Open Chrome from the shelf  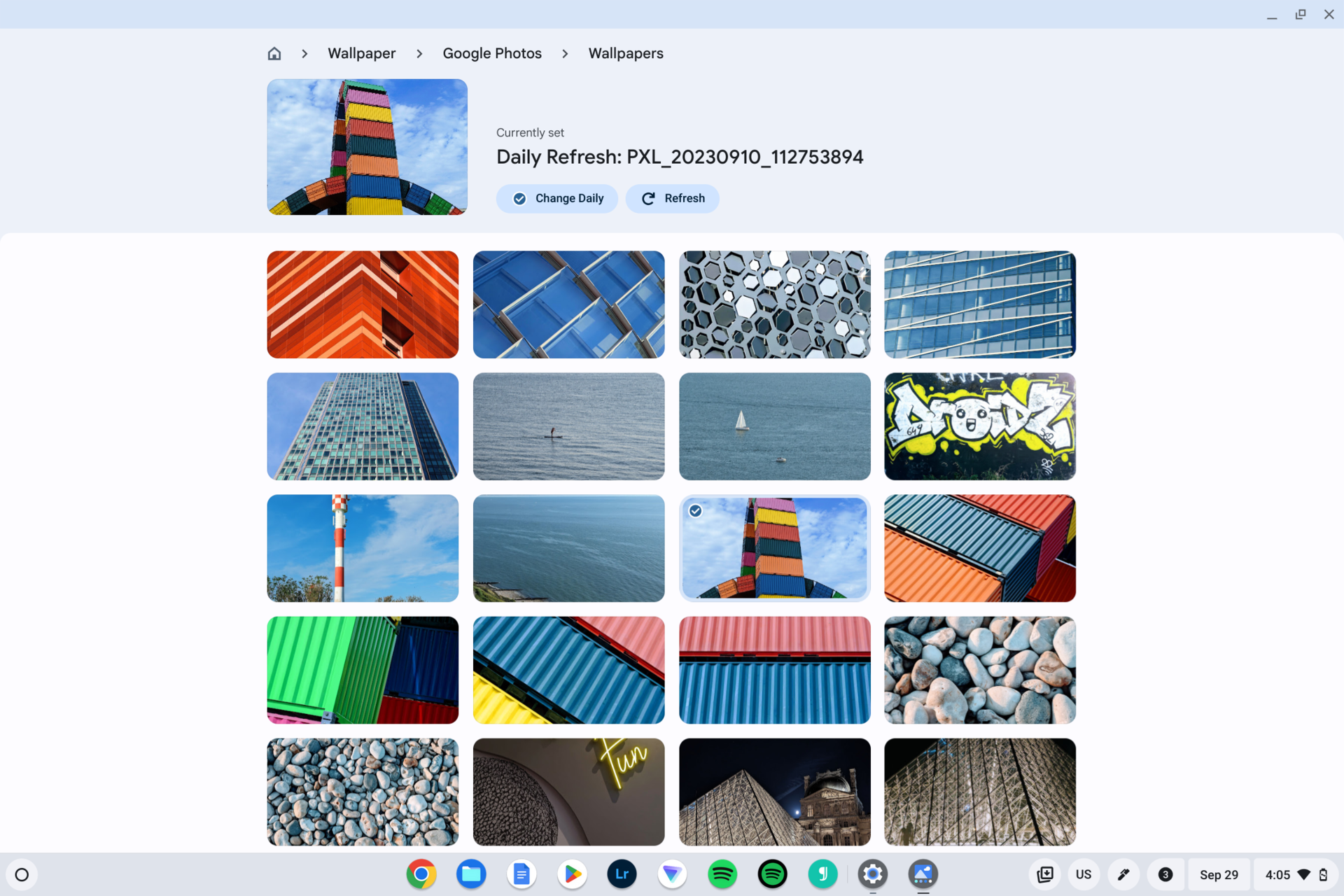[x=421, y=874]
